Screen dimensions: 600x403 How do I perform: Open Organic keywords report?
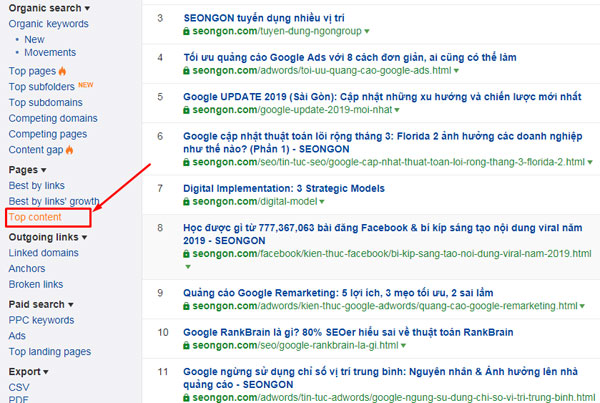coord(49,24)
